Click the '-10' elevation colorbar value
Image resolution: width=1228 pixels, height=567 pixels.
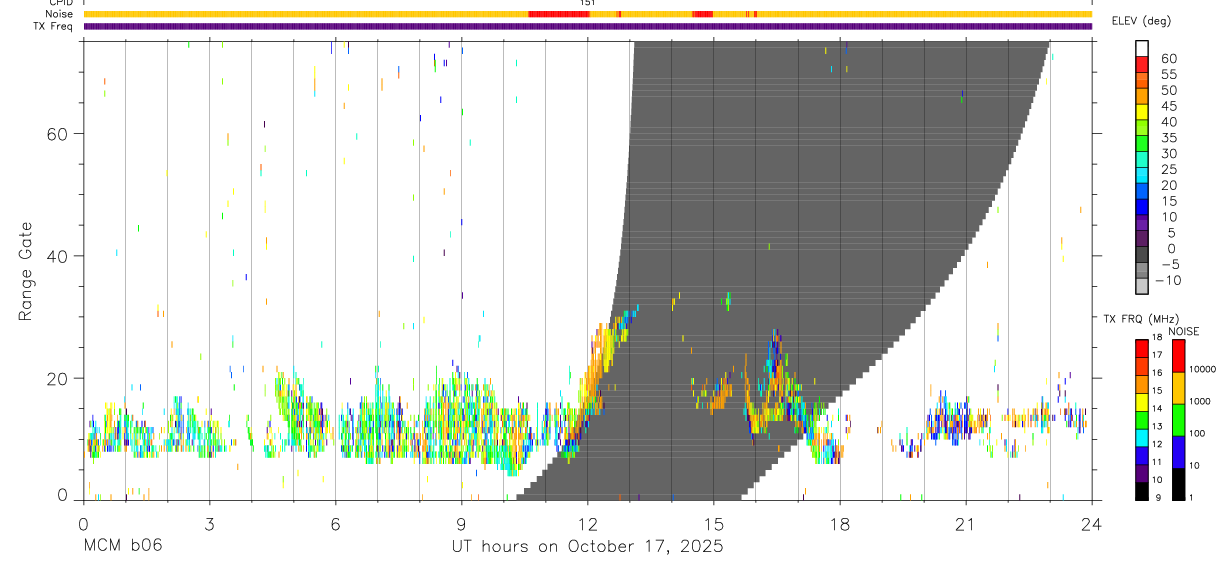coord(1167,281)
